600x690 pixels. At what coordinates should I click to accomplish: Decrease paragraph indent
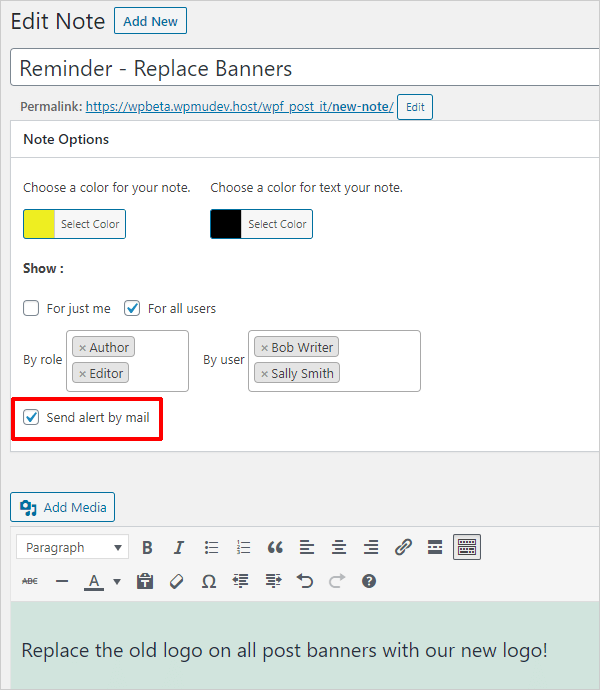click(x=241, y=581)
